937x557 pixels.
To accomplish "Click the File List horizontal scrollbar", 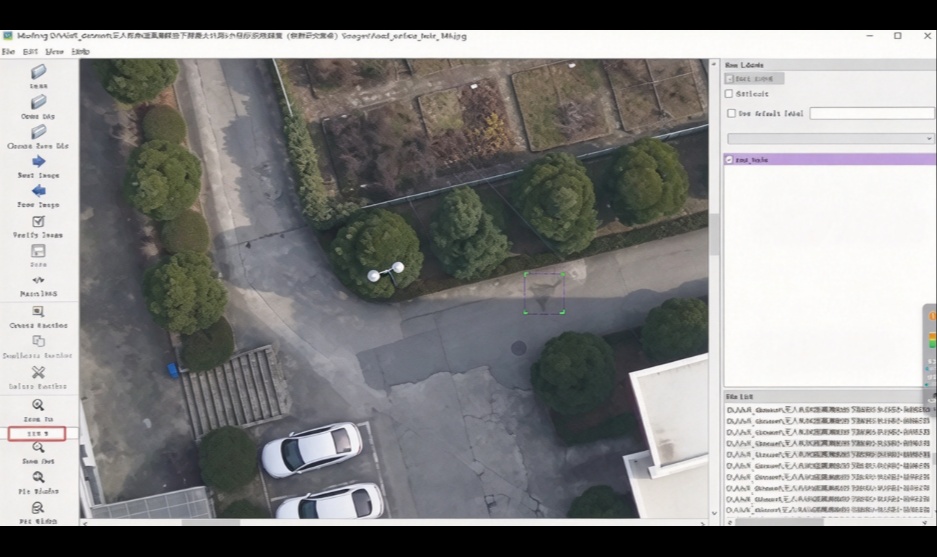I will pyautogui.click(x=780, y=522).
